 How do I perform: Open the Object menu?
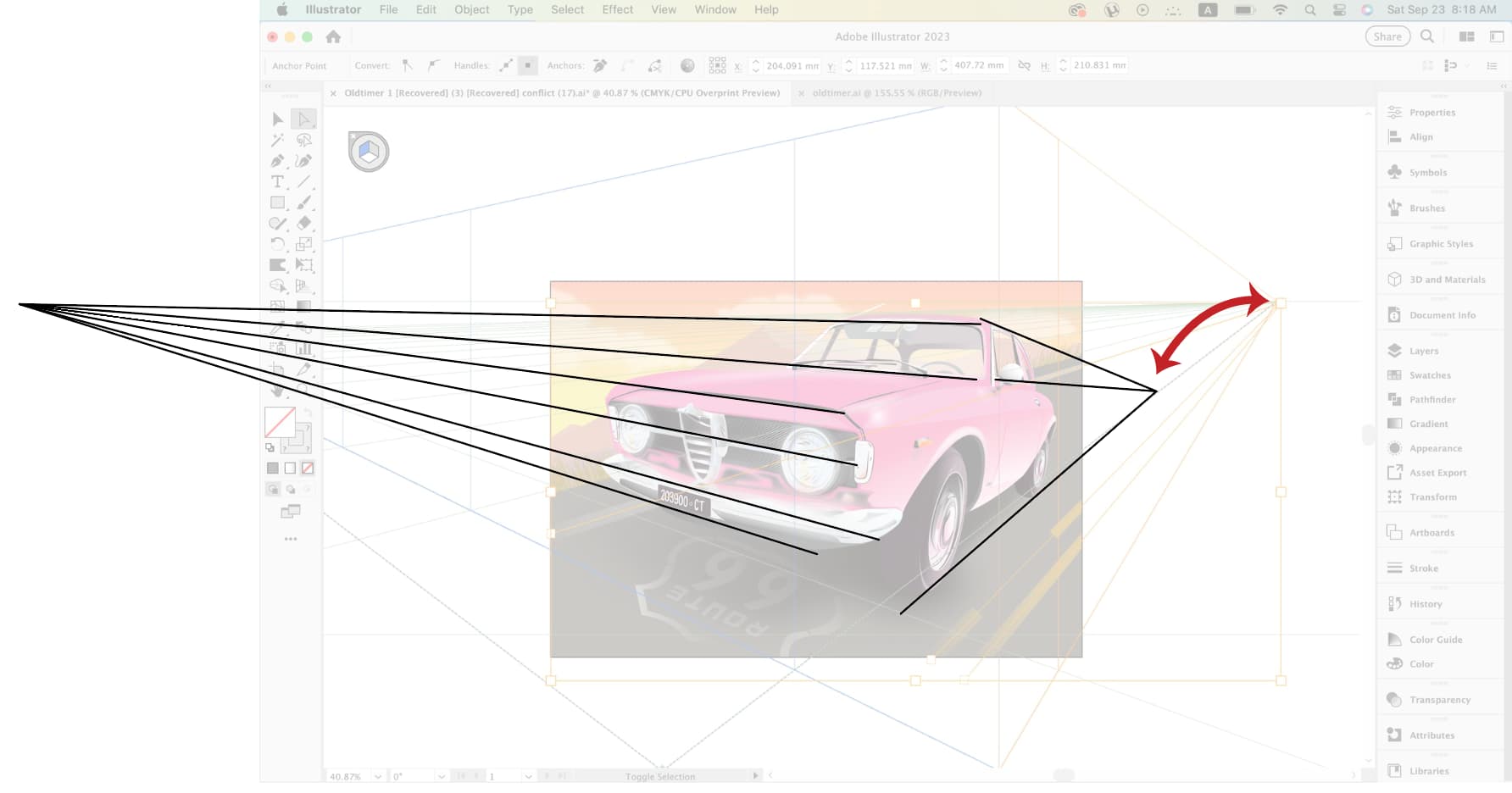[472, 9]
